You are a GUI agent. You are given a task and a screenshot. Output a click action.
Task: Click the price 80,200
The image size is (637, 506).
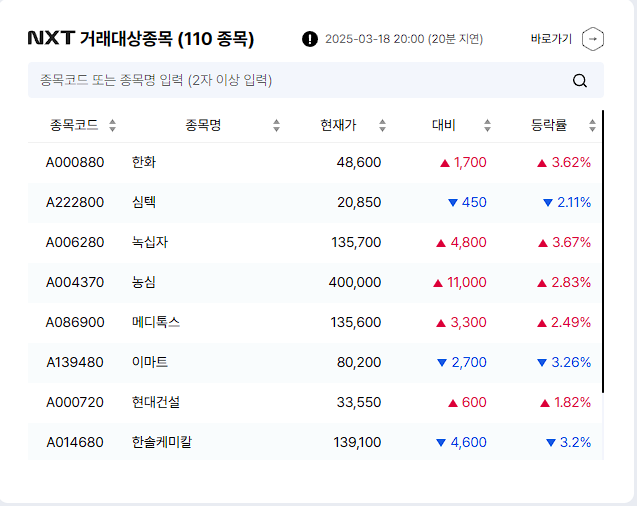click(x=359, y=362)
